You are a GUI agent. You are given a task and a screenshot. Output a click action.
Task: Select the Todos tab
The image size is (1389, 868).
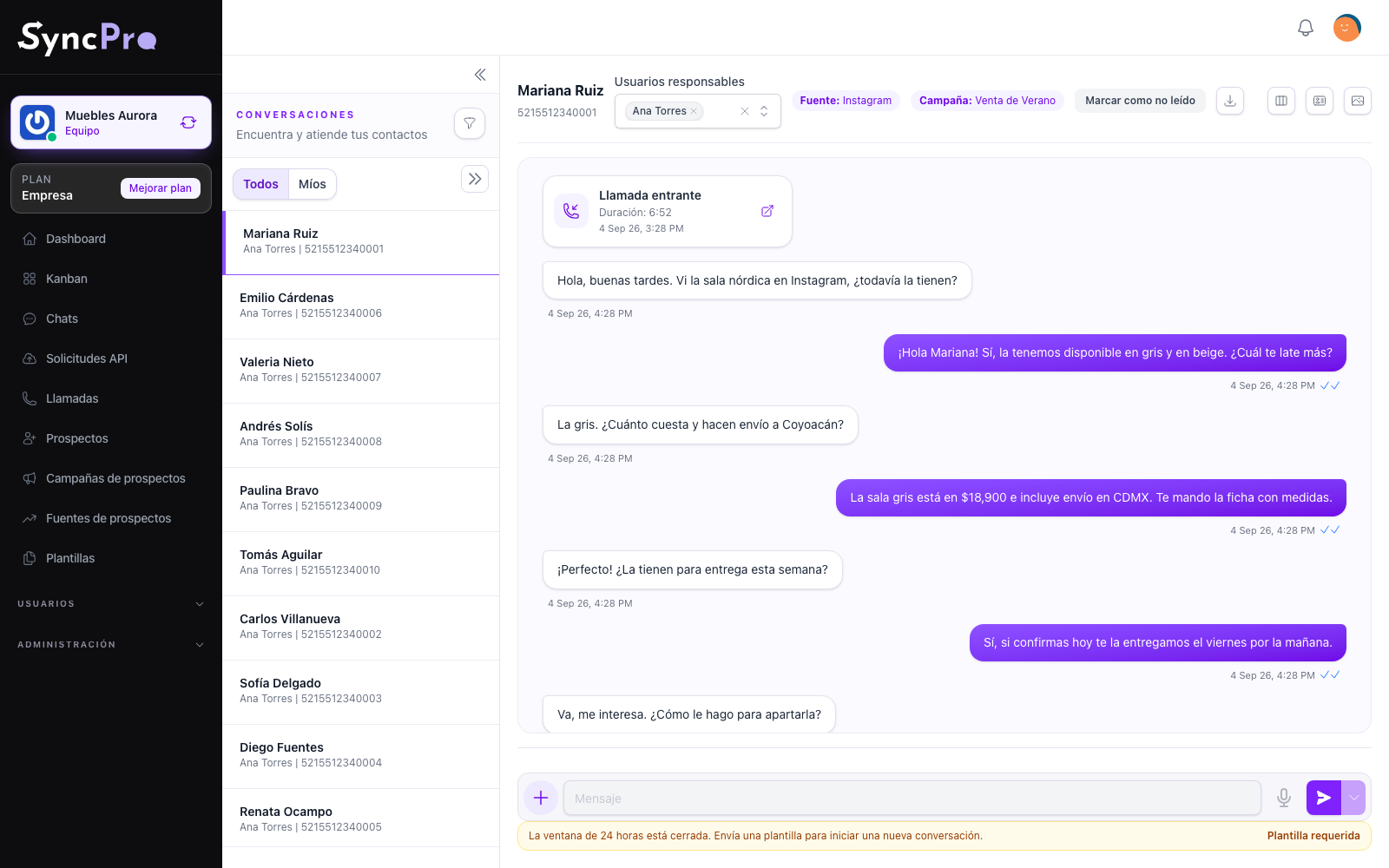click(260, 184)
